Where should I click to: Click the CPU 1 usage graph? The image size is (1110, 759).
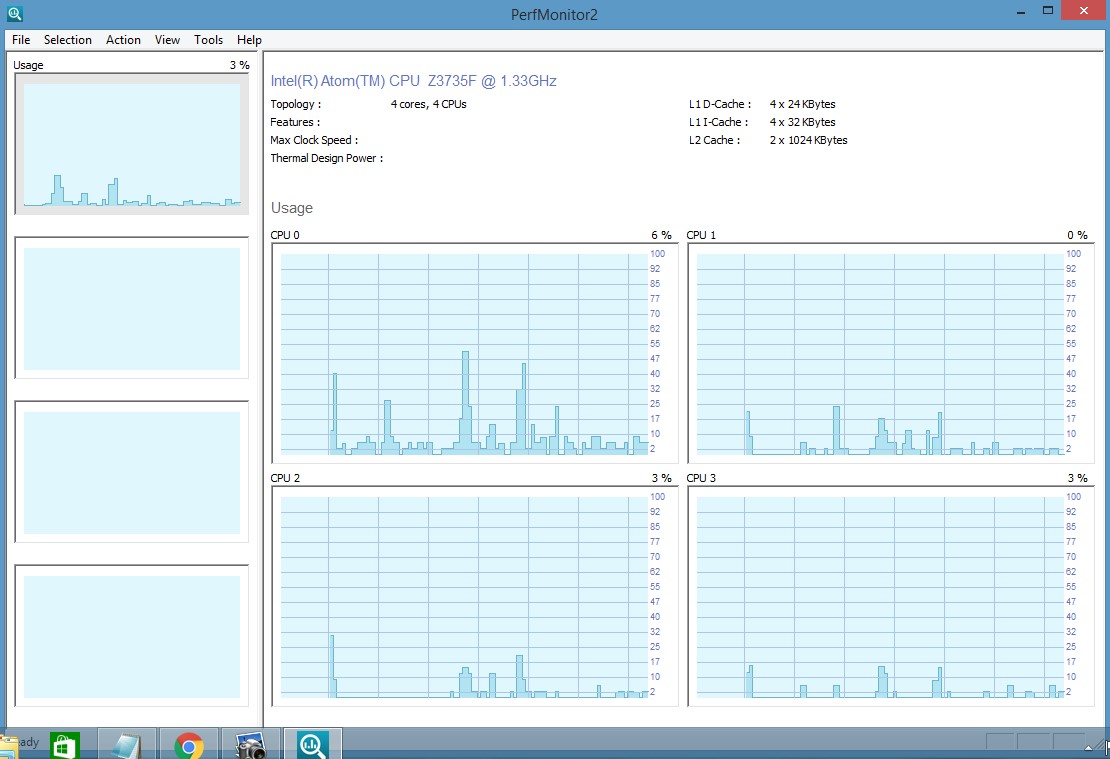(891, 353)
